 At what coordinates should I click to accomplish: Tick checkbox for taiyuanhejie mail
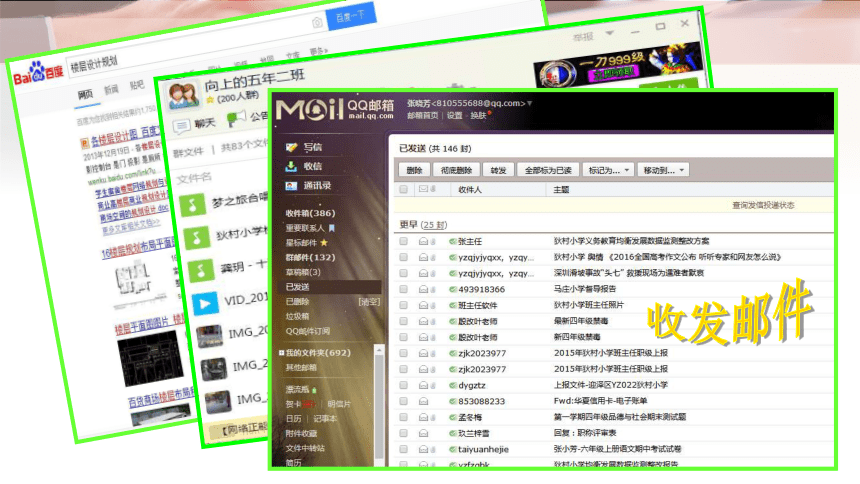click(x=404, y=449)
